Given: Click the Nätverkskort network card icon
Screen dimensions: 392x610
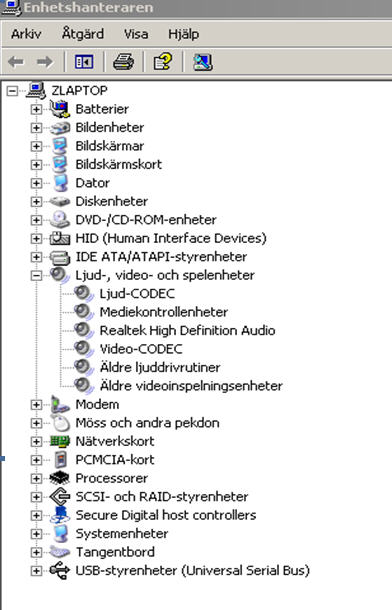Looking at the screenshot, I should coord(60,441).
